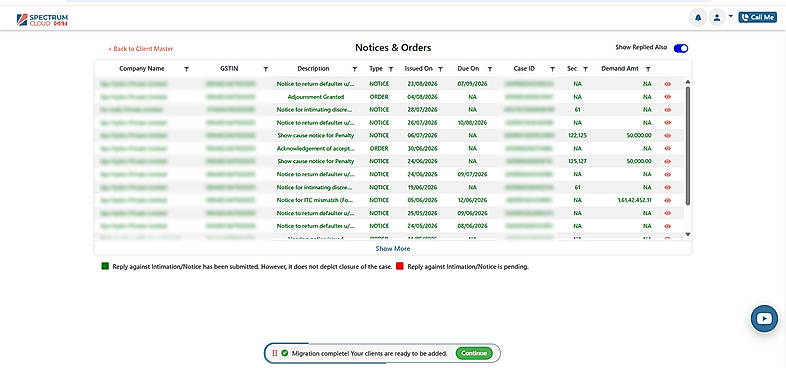Image resolution: width=786 pixels, height=368 pixels.
Task: Open the Issued On column filter
Action: [x=440, y=69]
